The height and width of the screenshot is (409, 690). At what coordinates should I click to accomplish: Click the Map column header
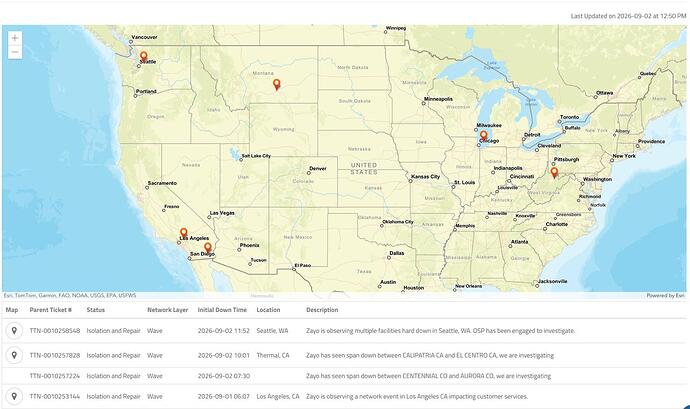click(12, 310)
